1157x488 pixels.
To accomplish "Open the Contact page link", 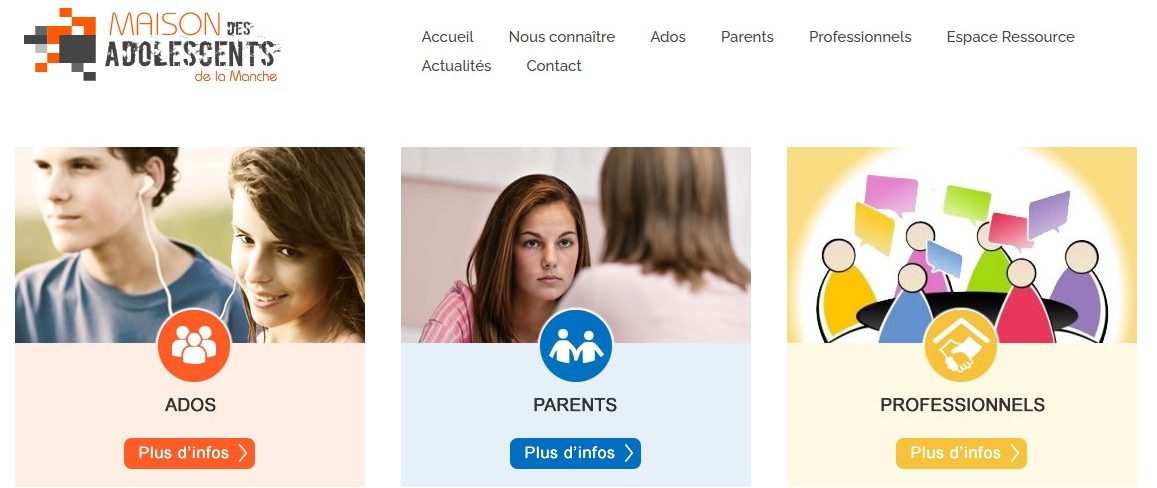I will click(553, 66).
